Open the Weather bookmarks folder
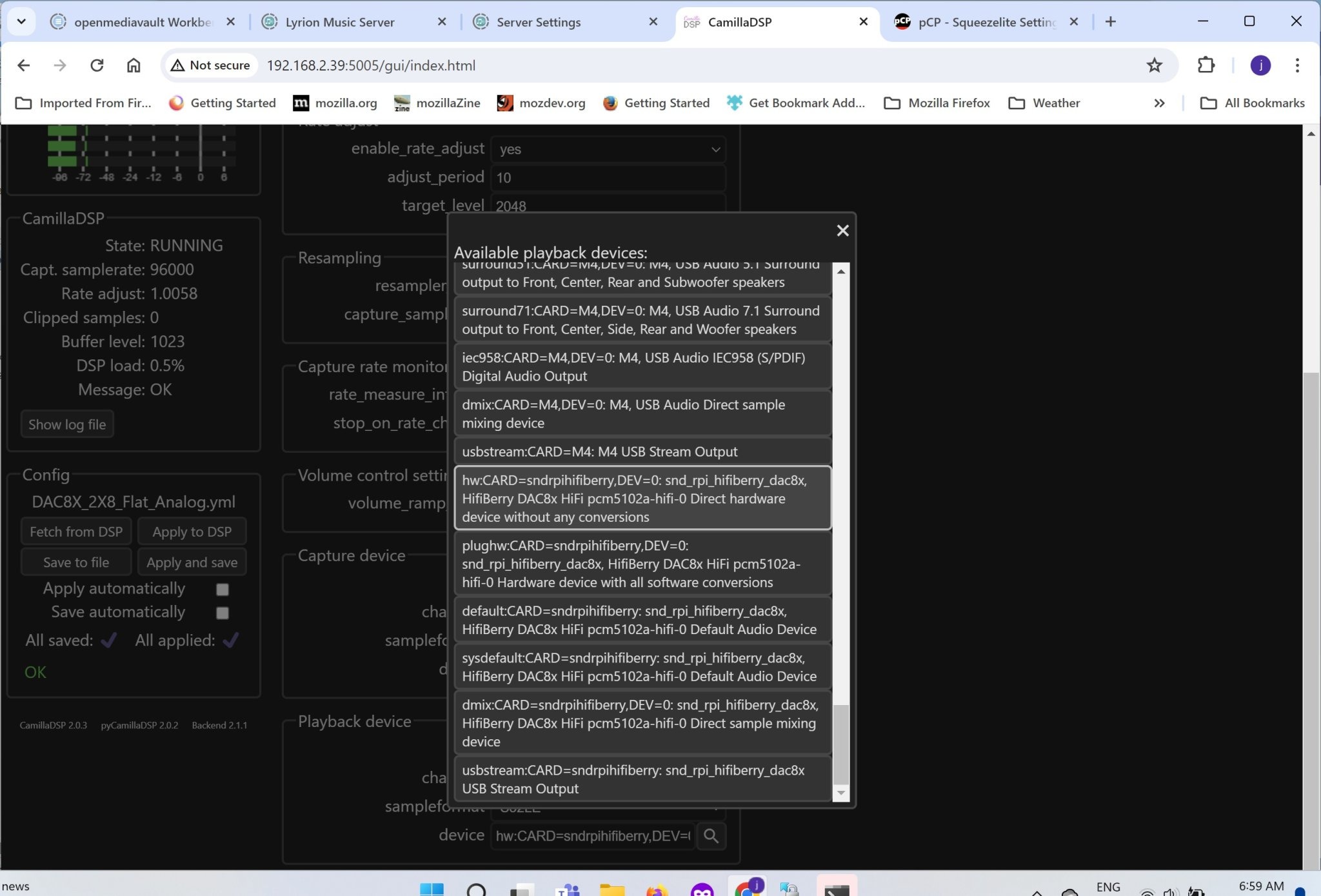Viewport: 1321px width, 896px height. point(1044,103)
